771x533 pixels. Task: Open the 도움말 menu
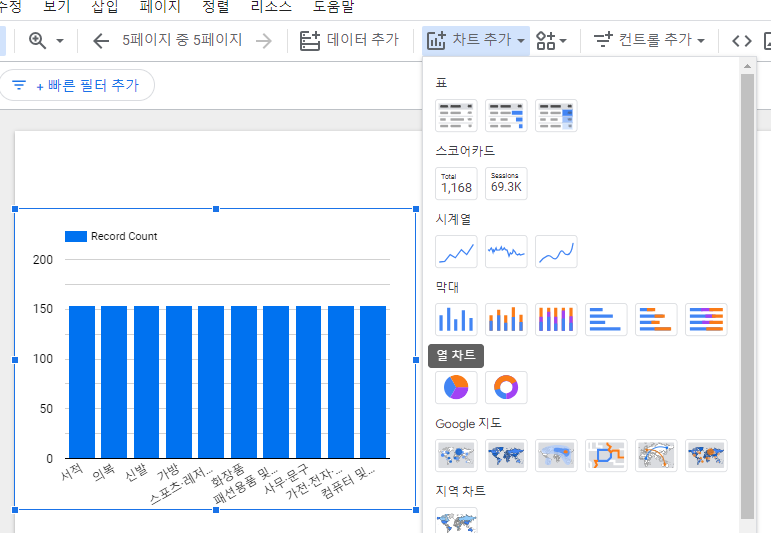[333, 6]
